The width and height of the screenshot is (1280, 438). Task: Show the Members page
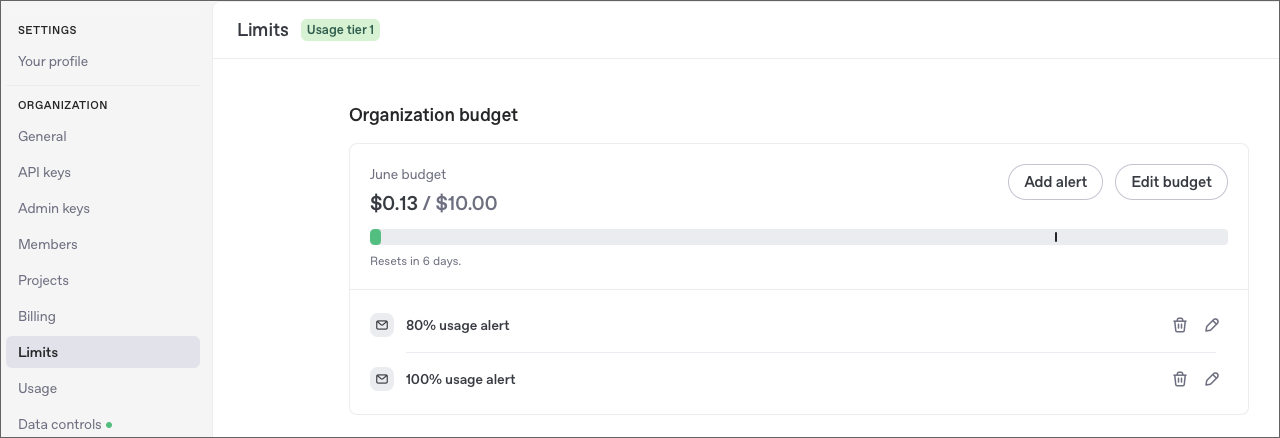tap(48, 244)
